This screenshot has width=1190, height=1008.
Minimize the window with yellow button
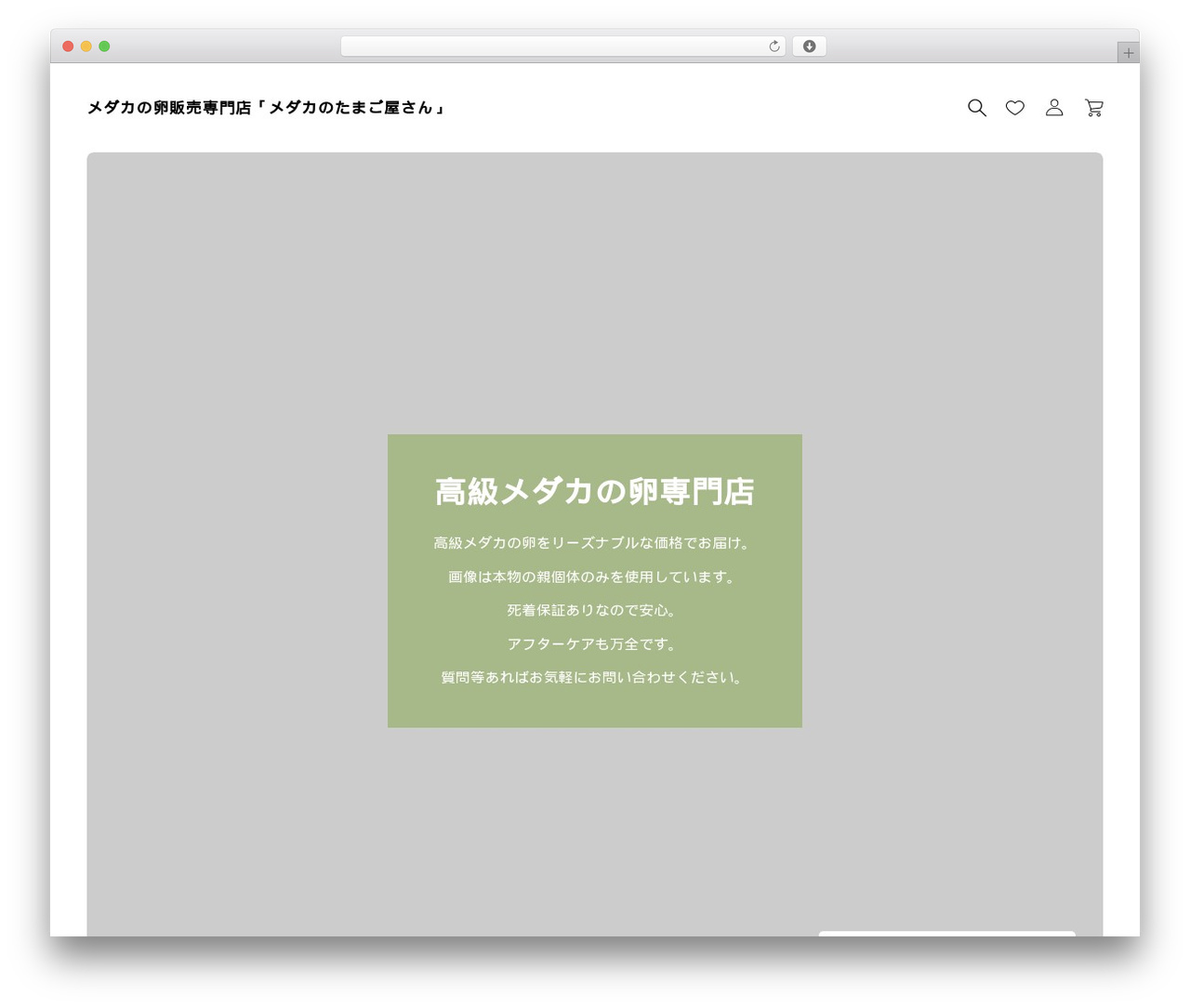point(86,46)
